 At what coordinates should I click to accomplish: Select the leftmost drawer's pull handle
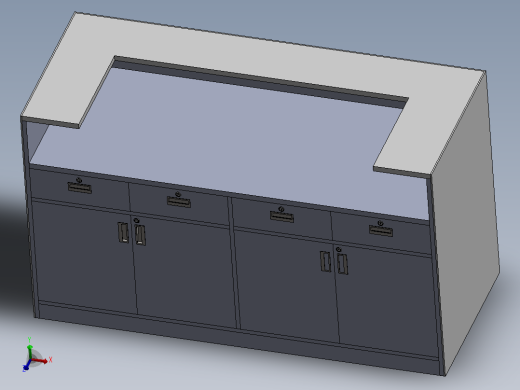pos(80,188)
